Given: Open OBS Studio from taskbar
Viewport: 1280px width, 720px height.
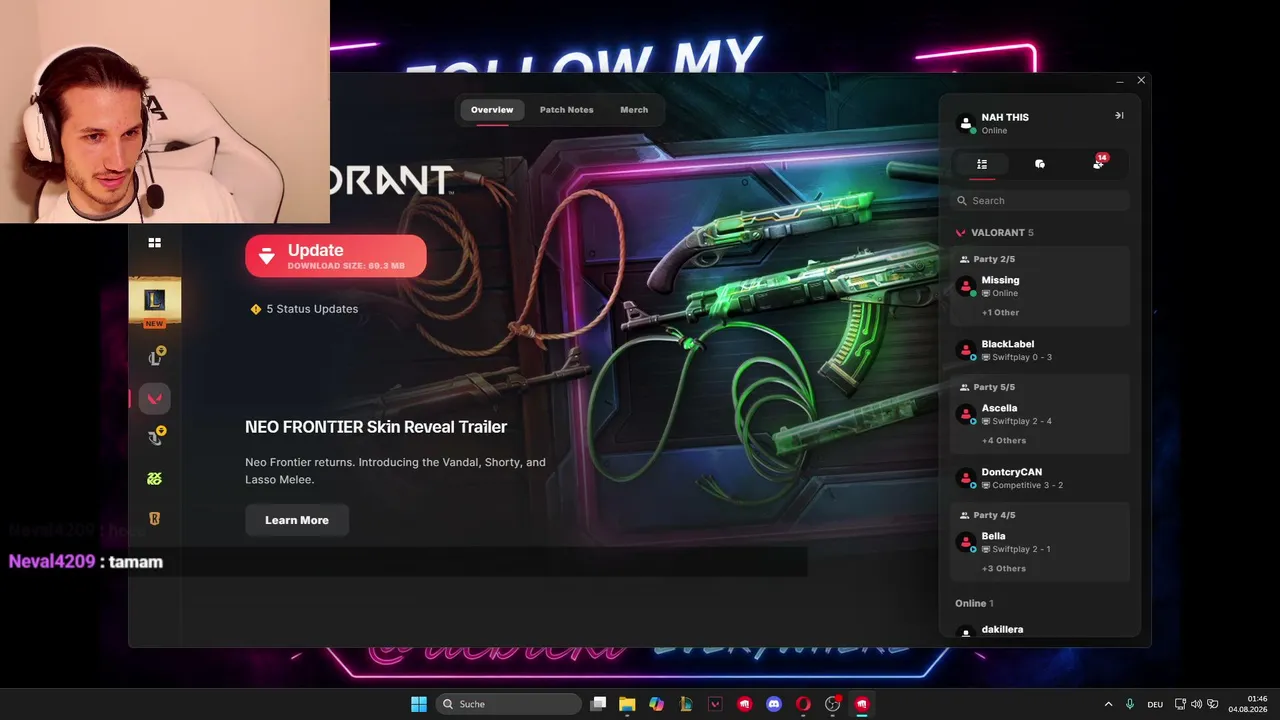Looking at the screenshot, I should pos(832,704).
